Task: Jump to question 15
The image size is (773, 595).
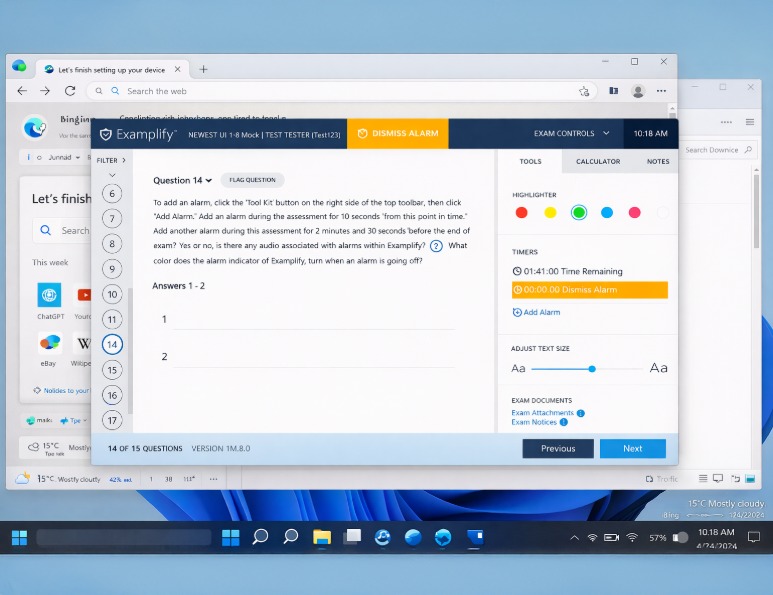Action: pos(112,370)
